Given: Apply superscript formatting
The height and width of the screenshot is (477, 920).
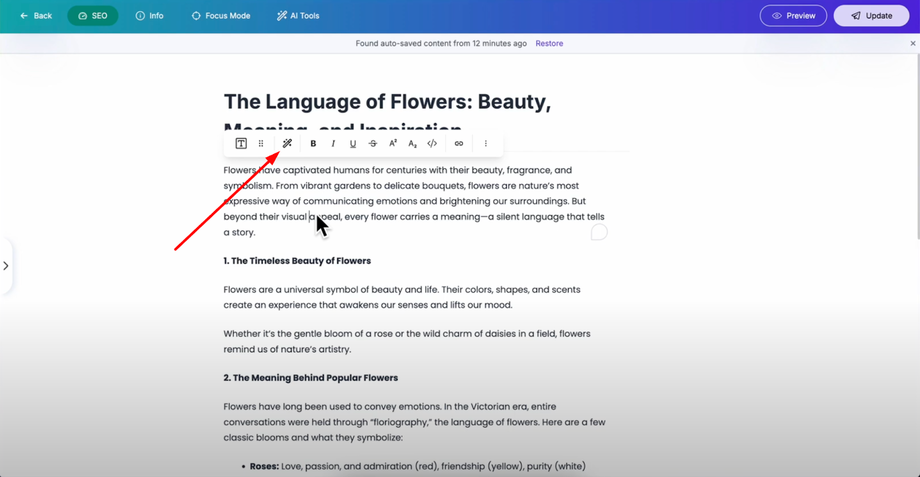Looking at the screenshot, I should click(393, 144).
